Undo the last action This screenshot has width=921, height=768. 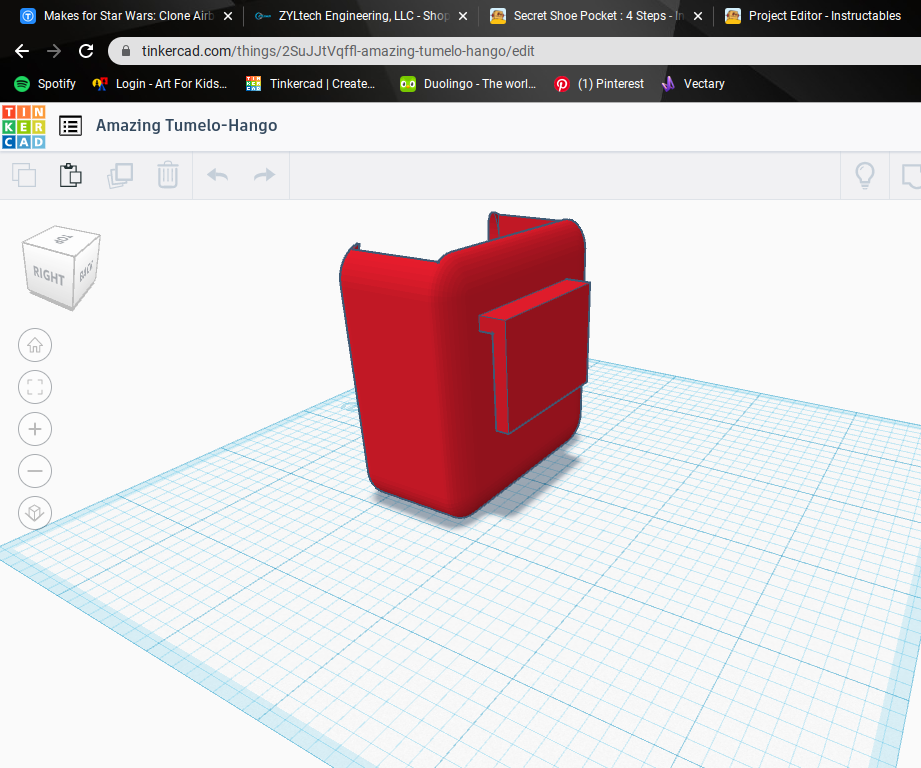pos(217,174)
